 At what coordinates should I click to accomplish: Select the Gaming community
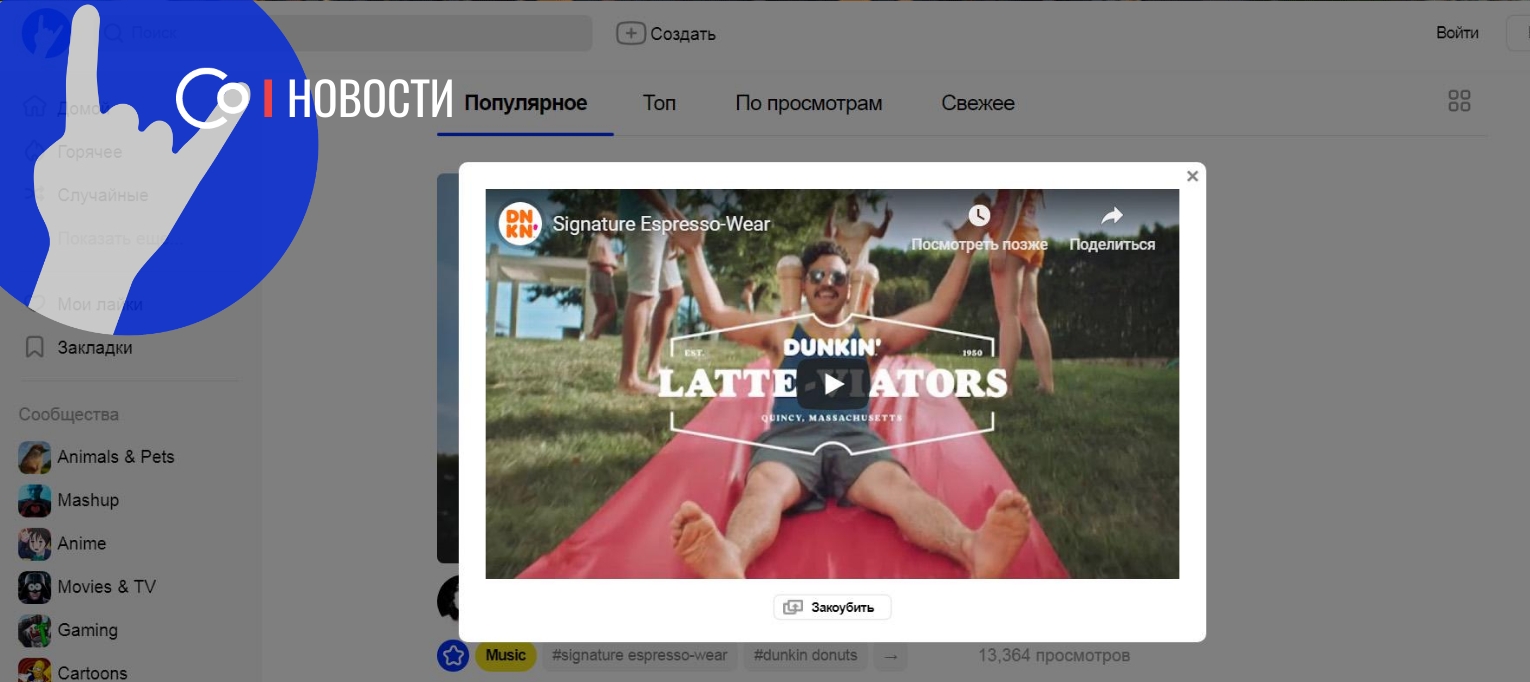(x=68, y=630)
